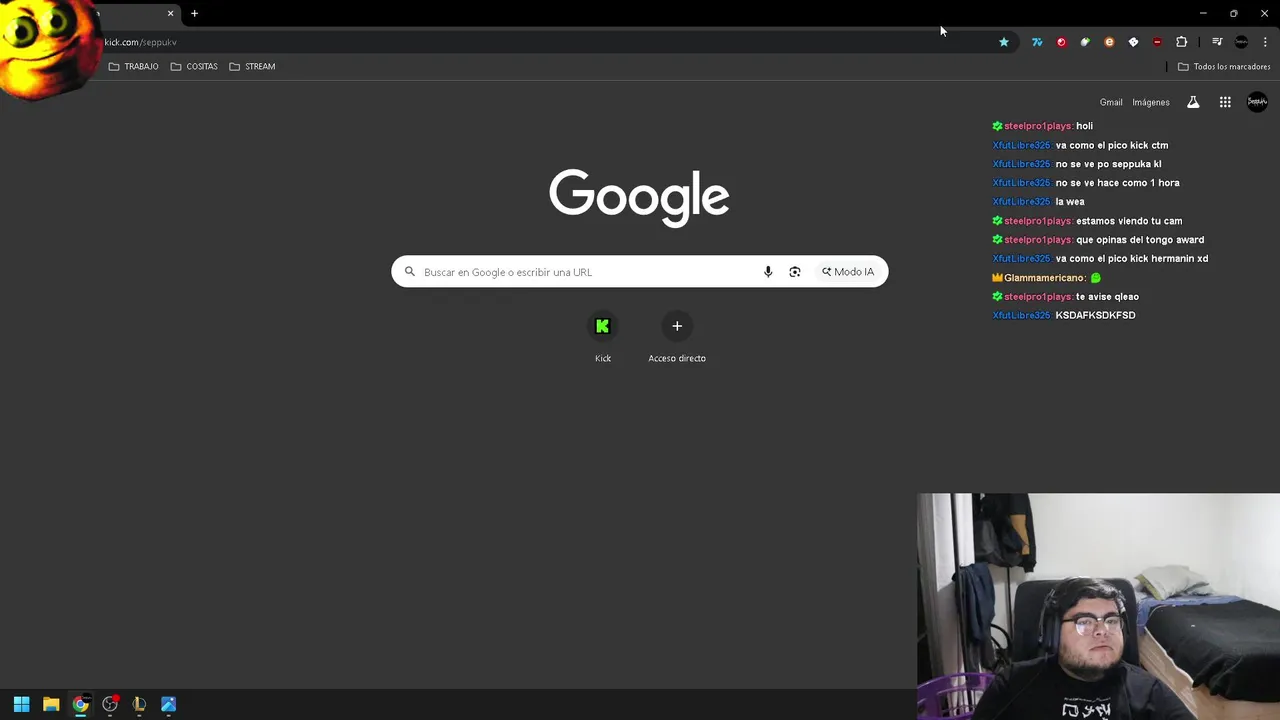The height and width of the screenshot is (720, 1280).
Task: Click the 'Modo IA' button
Action: 848,272
